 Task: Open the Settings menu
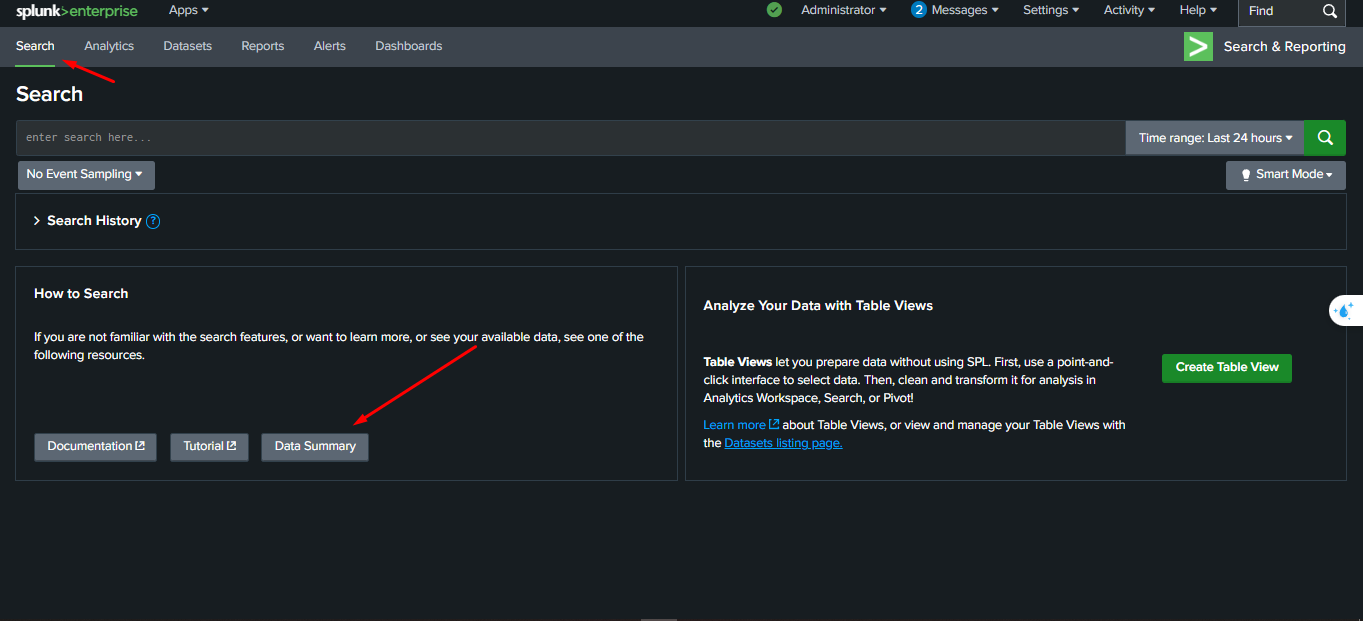(x=1050, y=10)
